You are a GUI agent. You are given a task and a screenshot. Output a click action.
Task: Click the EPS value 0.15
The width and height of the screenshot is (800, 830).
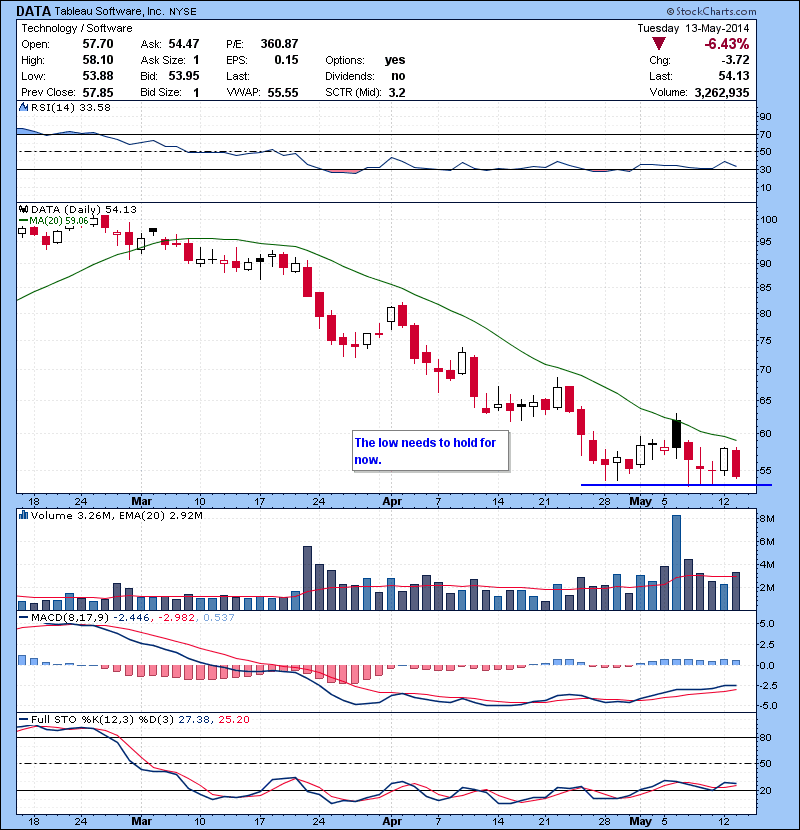[286, 60]
